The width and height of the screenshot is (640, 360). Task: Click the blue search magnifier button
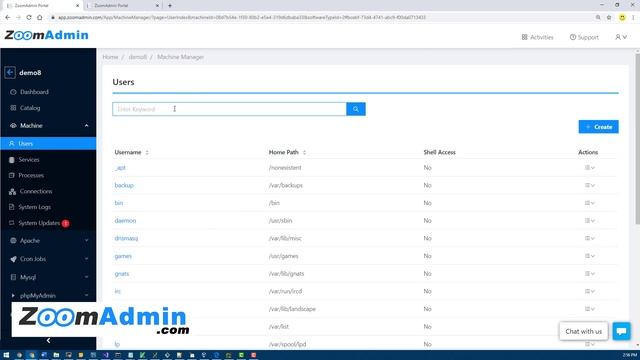(x=356, y=109)
